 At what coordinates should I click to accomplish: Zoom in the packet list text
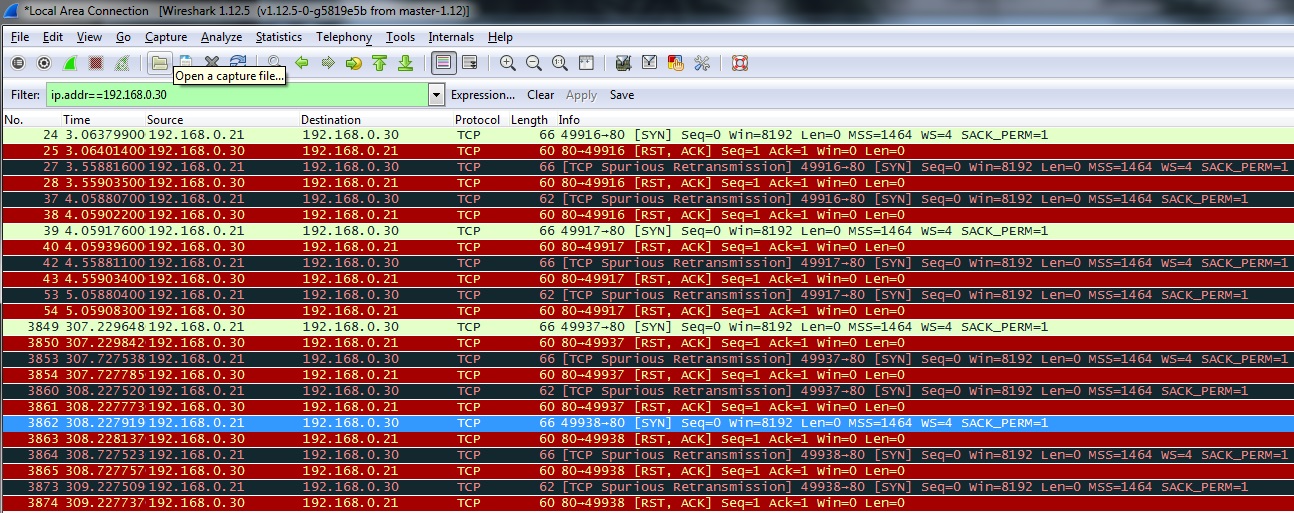tap(508, 63)
